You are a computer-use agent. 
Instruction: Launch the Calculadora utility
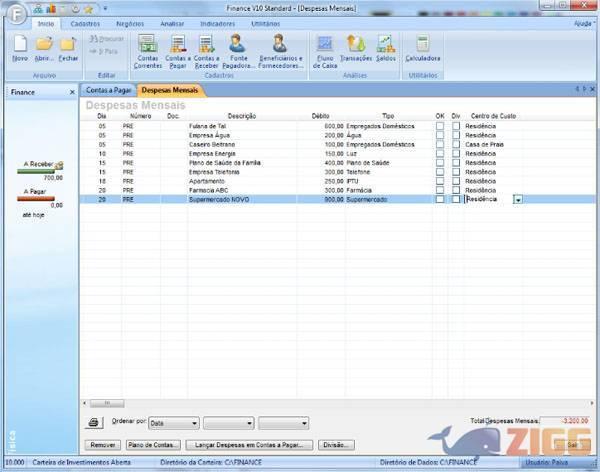coord(423,48)
